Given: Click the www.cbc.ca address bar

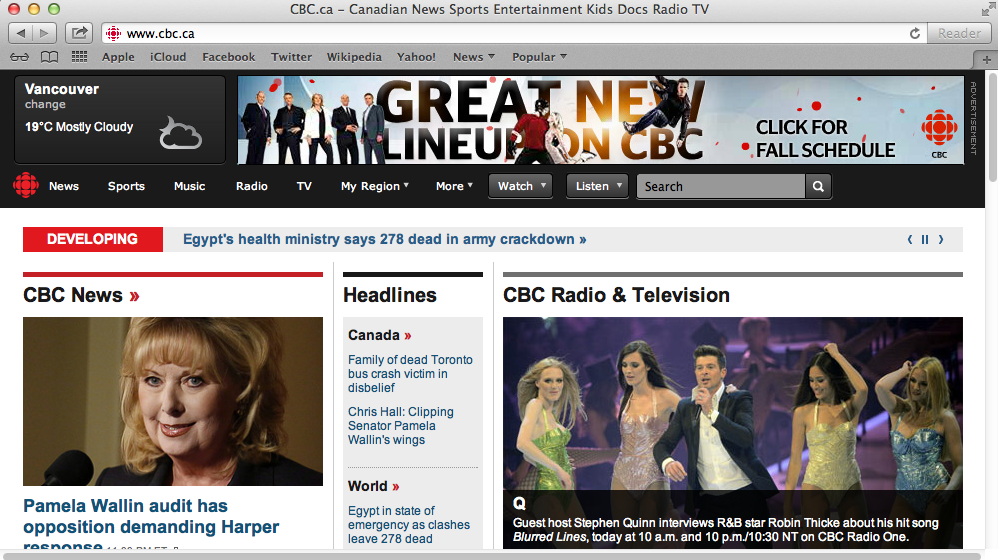Looking at the screenshot, I should (x=509, y=33).
